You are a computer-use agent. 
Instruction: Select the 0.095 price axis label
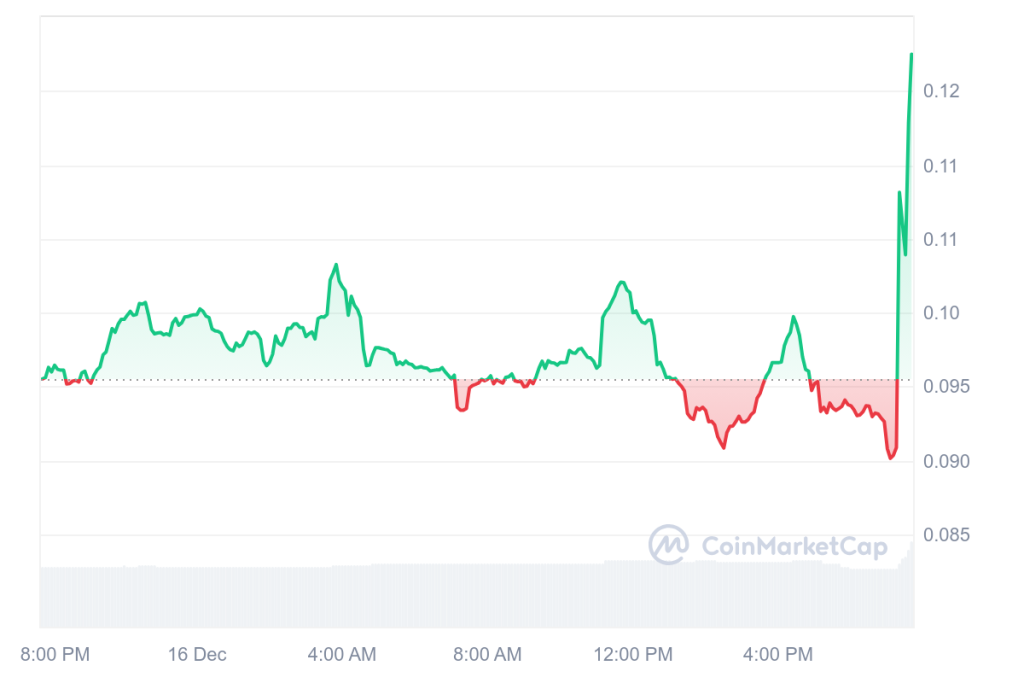coord(946,387)
